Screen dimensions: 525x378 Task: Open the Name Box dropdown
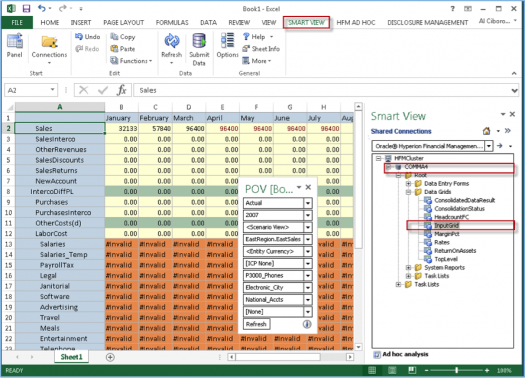[x=53, y=90]
